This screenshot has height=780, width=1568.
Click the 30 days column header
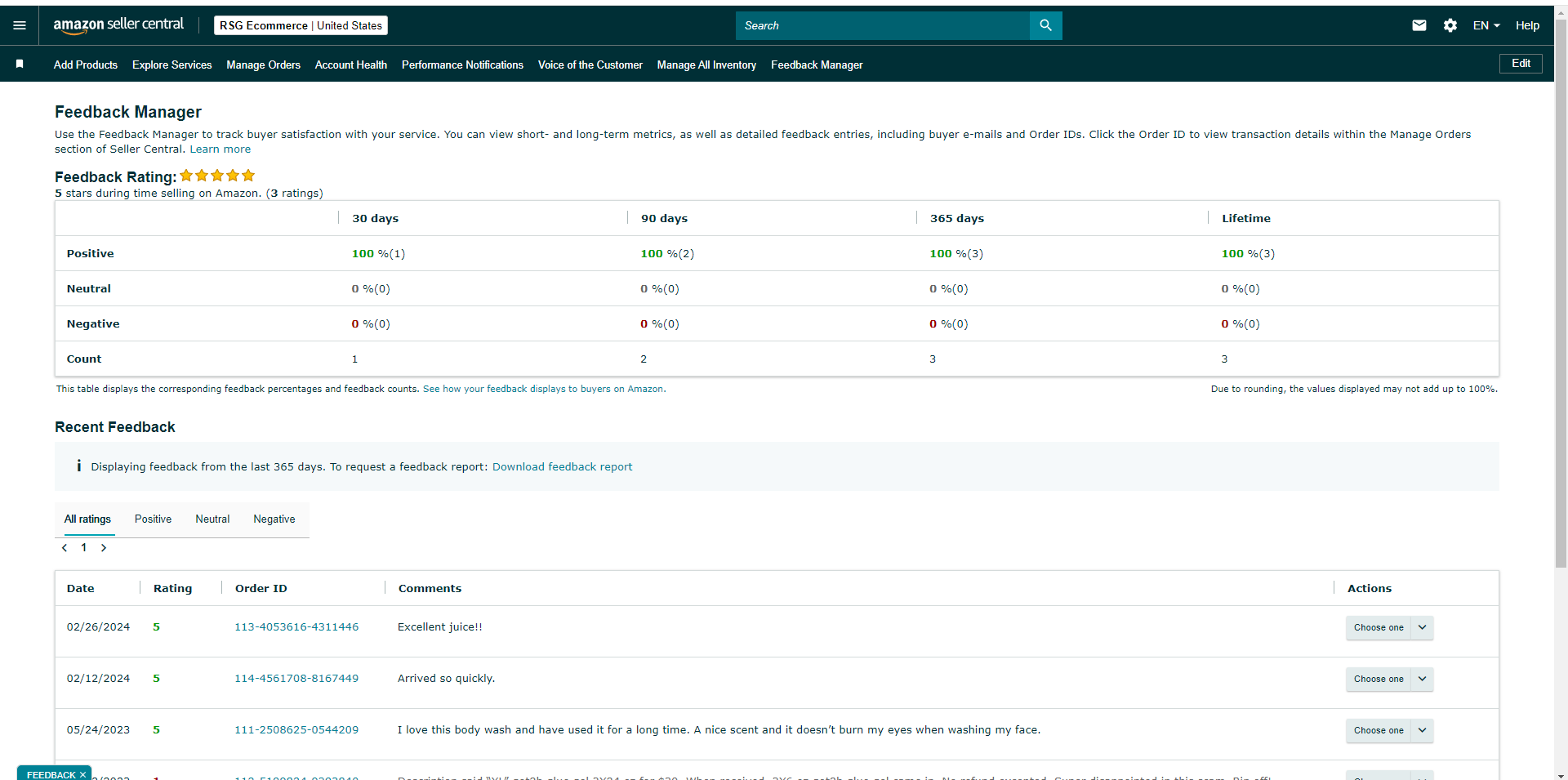[376, 218]
